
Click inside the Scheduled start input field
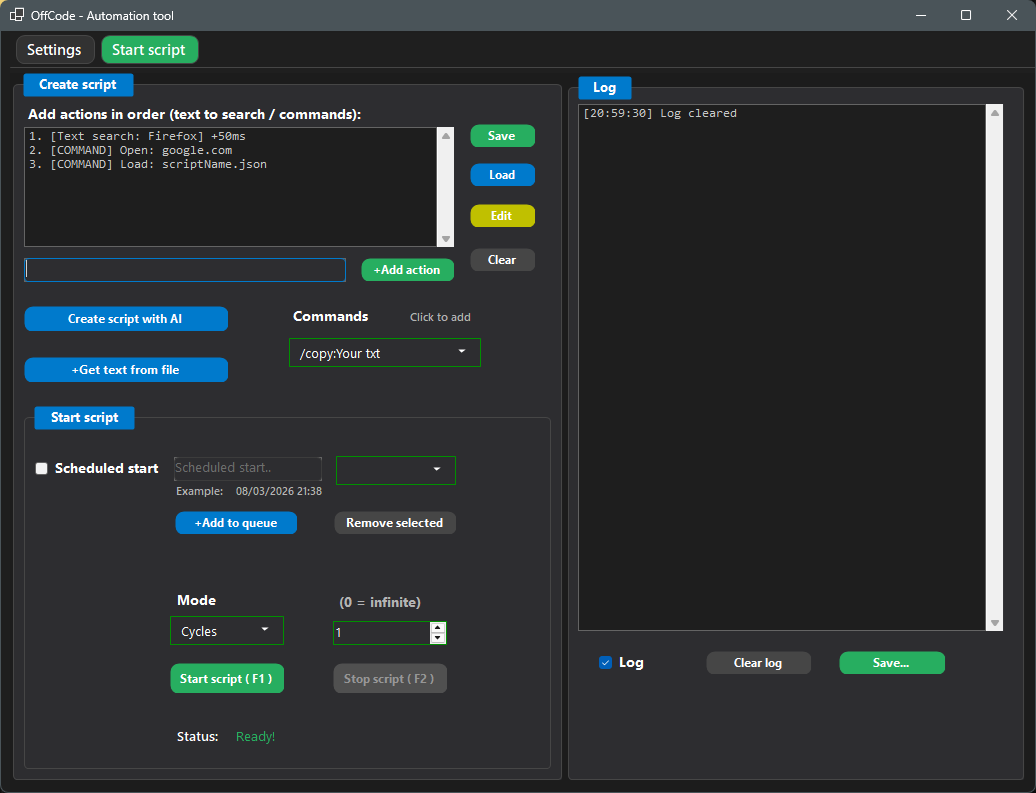[247, 468]
